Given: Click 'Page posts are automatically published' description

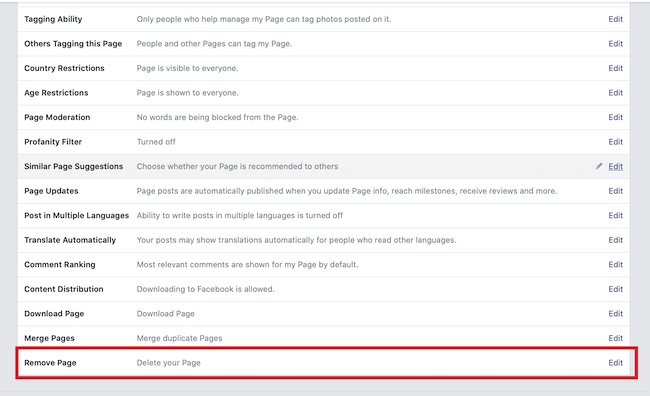Looking at the screenshot, I should coord(347,191).
